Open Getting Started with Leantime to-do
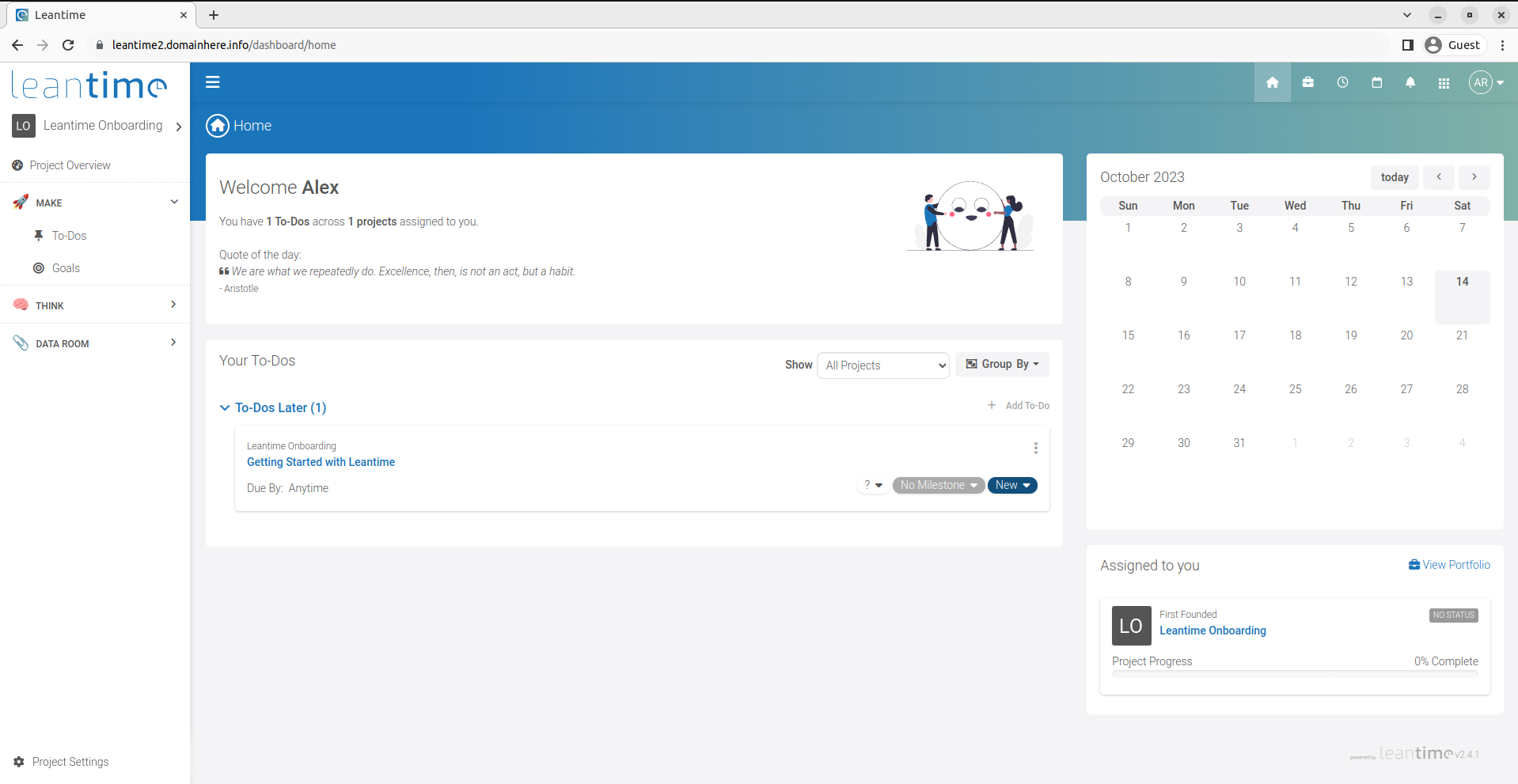Screen dimensions: 1518x784 (x=321, y=462)
